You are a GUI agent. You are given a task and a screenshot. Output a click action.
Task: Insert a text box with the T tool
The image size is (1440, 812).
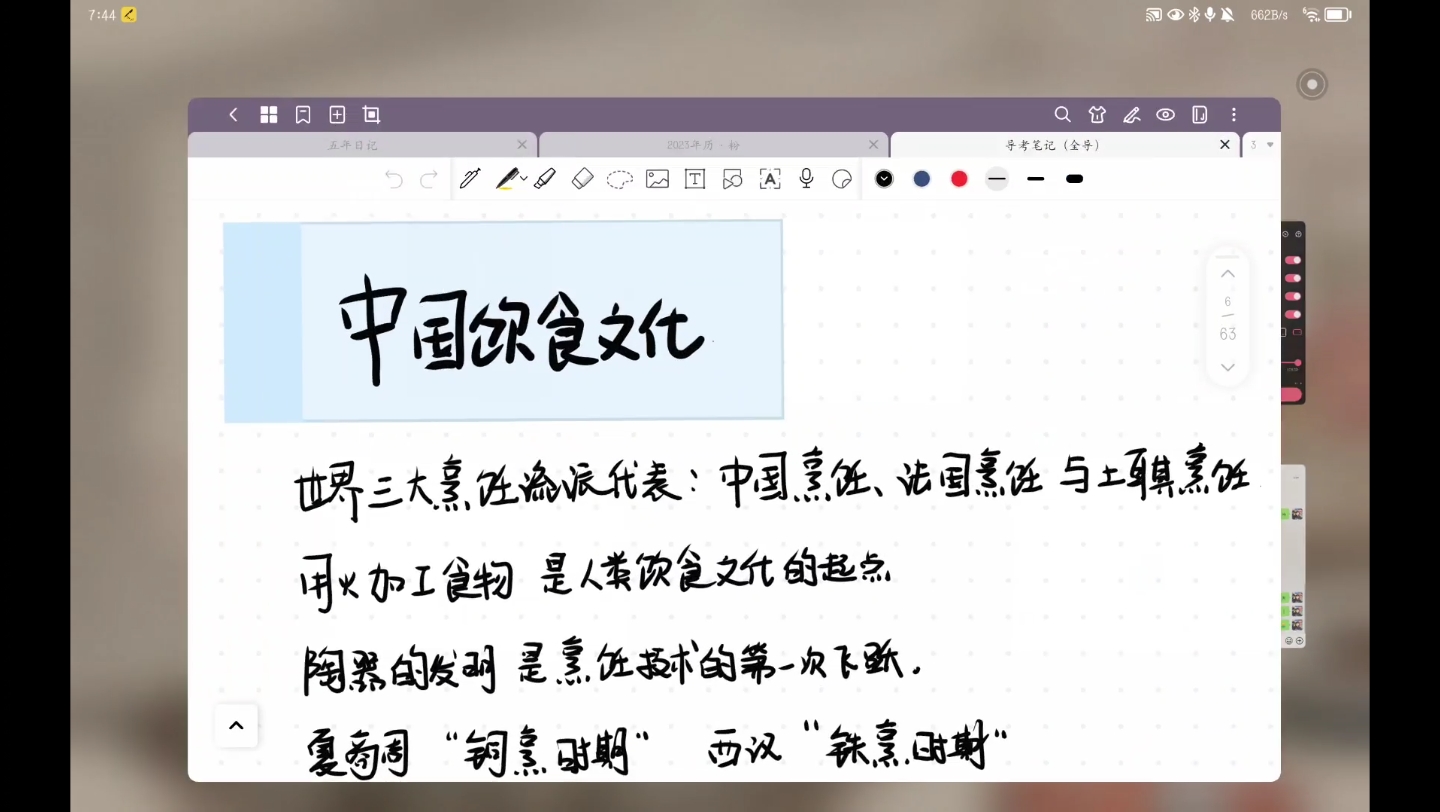tap(695, 179)
